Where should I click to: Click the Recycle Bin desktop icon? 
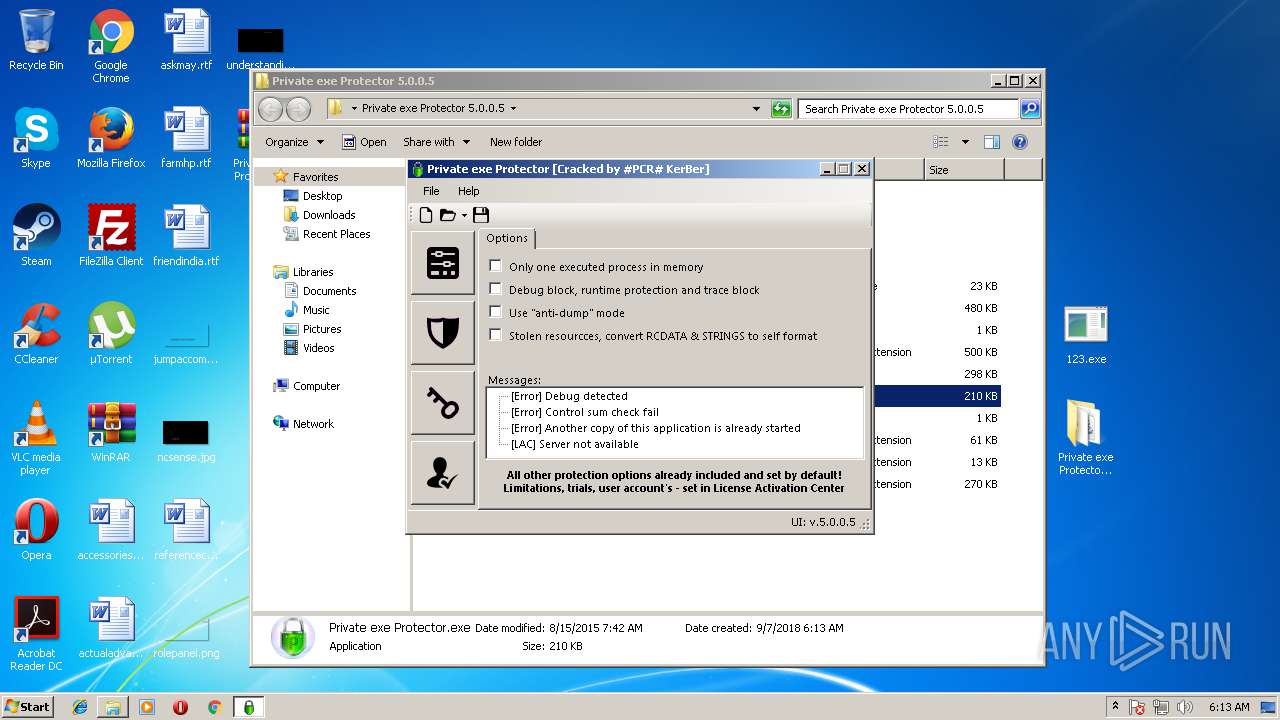pos(36,40)
